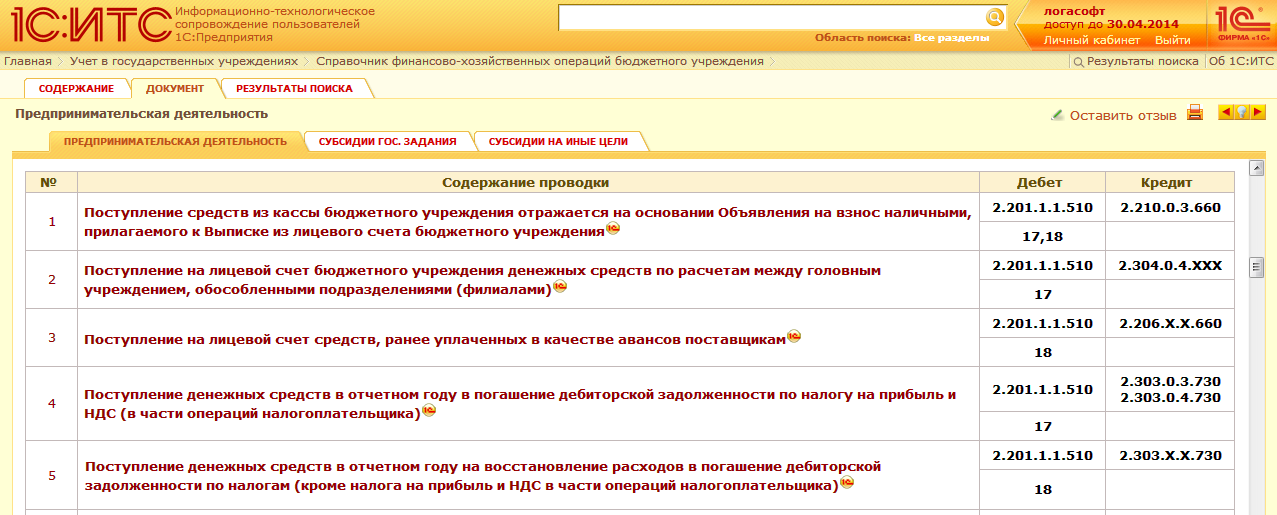Go to Главная breadcrumb

[x=28, y=61]
